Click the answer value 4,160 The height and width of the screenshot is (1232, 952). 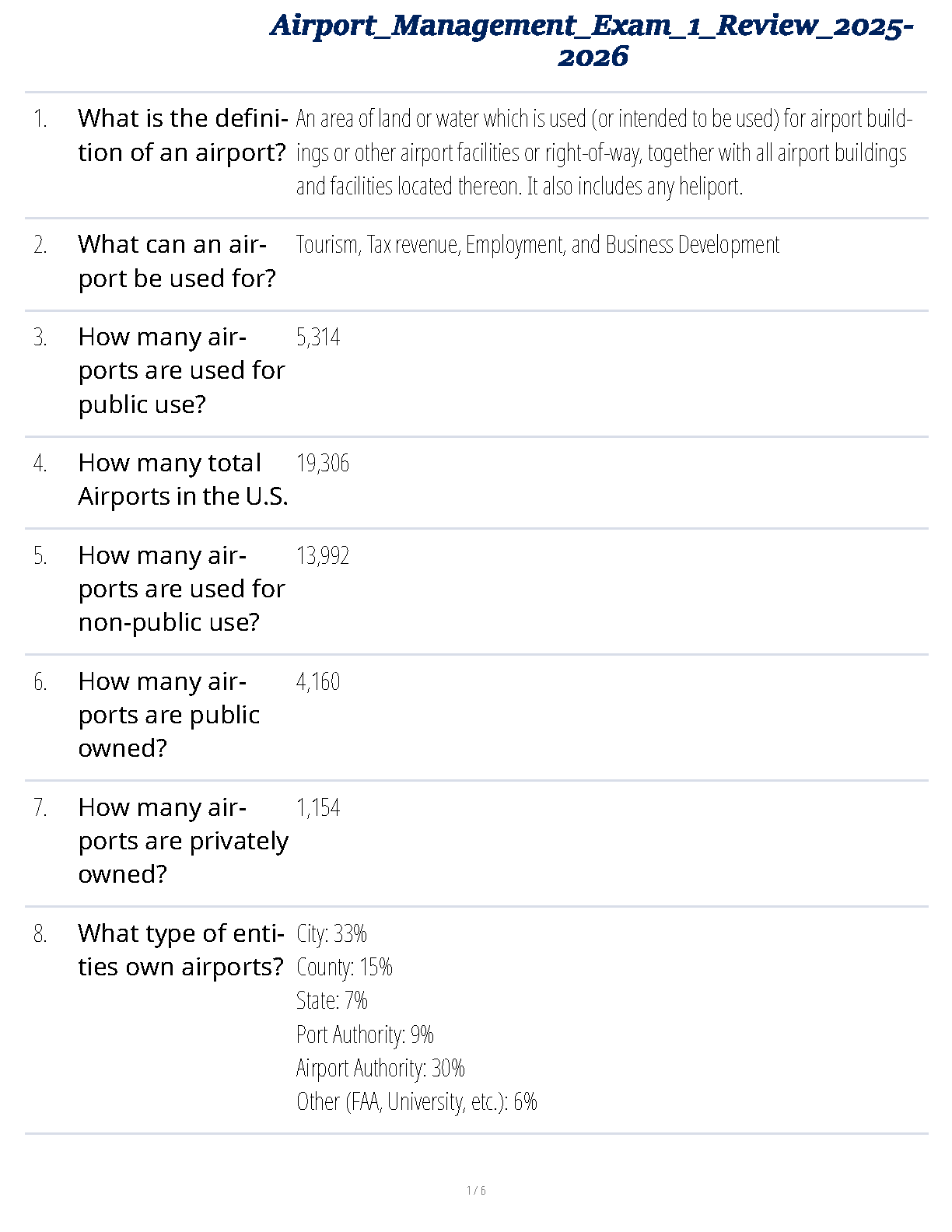pyautogui.click(x=318, y=682)
